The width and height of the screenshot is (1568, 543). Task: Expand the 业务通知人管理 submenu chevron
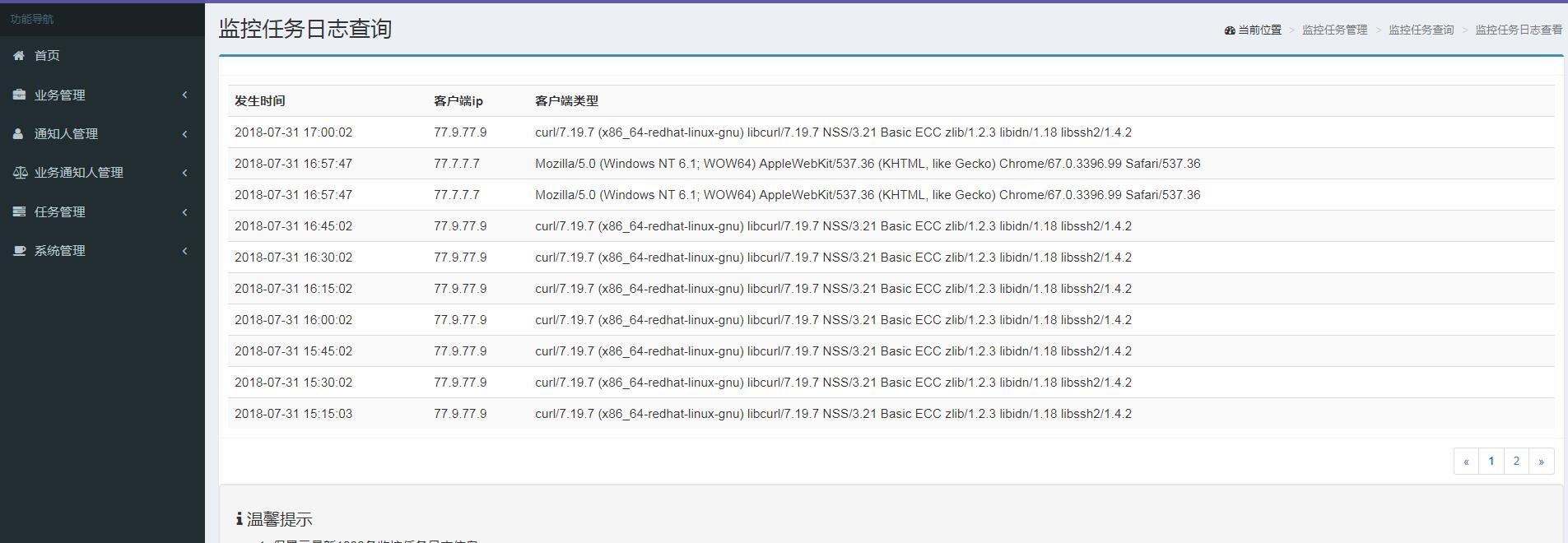[184, 172]
